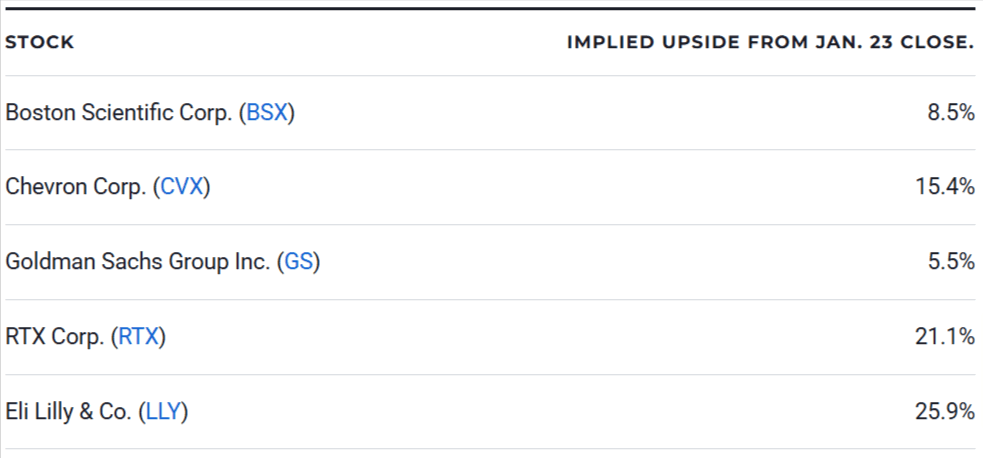Screen dimensions: 983x458
Task: Click the 5.5% upside value
Action: coord(951,262)
